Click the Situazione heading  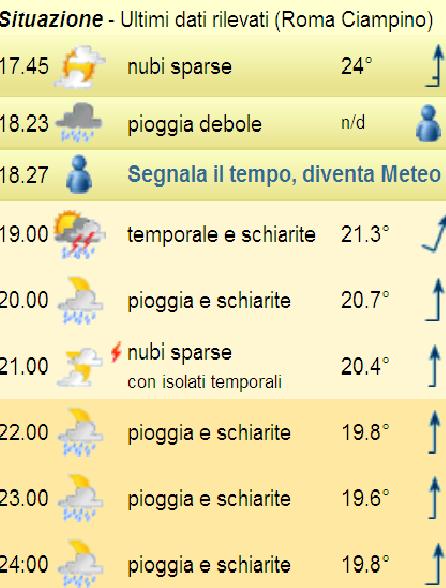coord(51,19)
